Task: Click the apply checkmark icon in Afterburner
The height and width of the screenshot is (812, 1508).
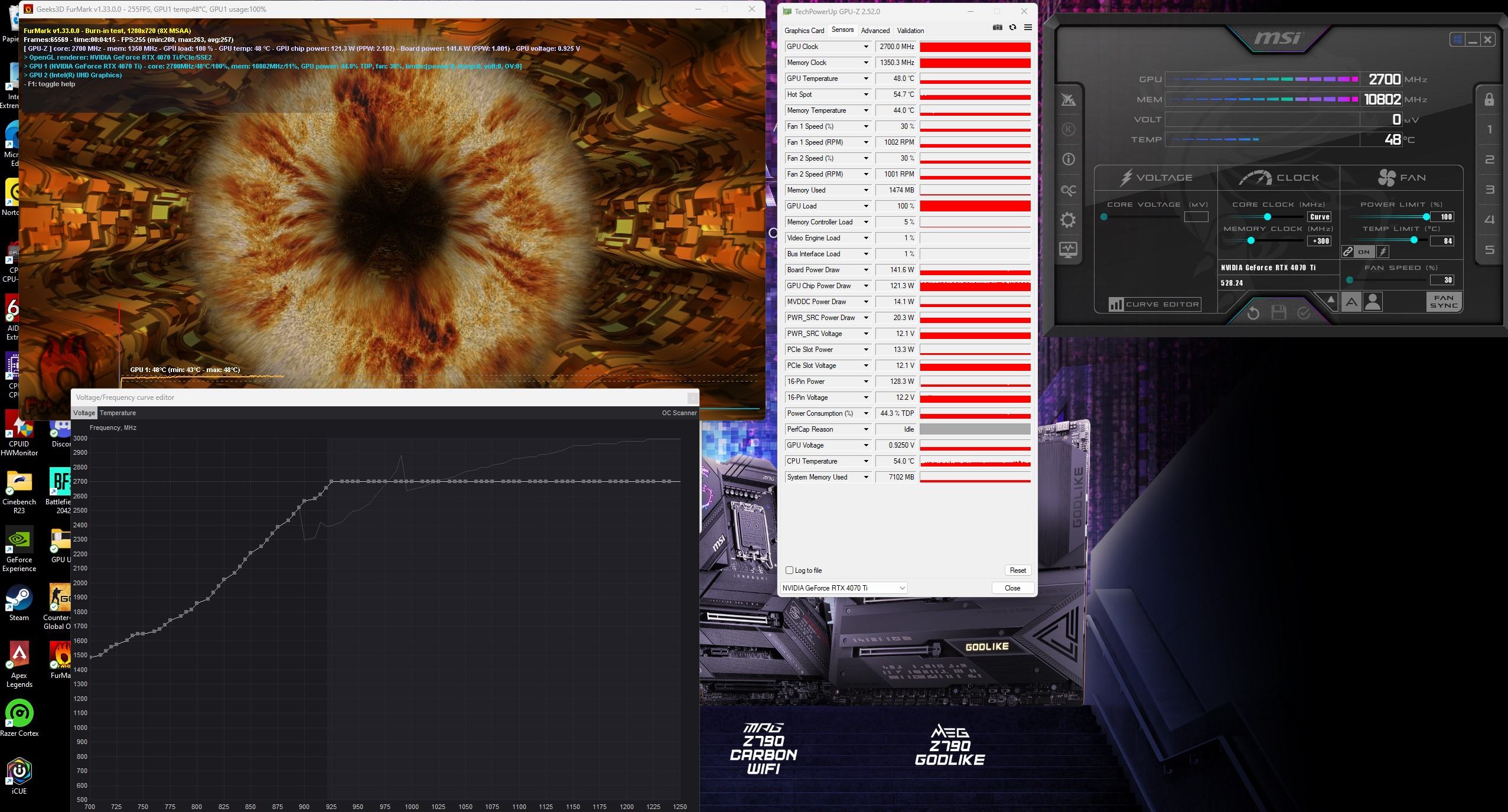Action: 1304,313
